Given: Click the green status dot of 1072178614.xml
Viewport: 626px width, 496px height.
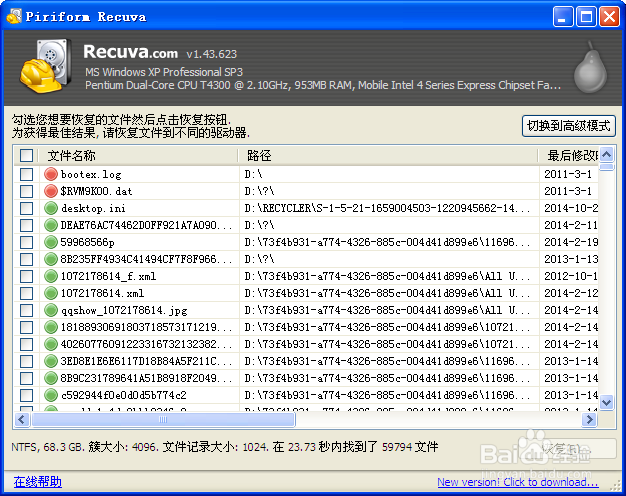Looking at the screenshot, I should (x=51, y=293).
